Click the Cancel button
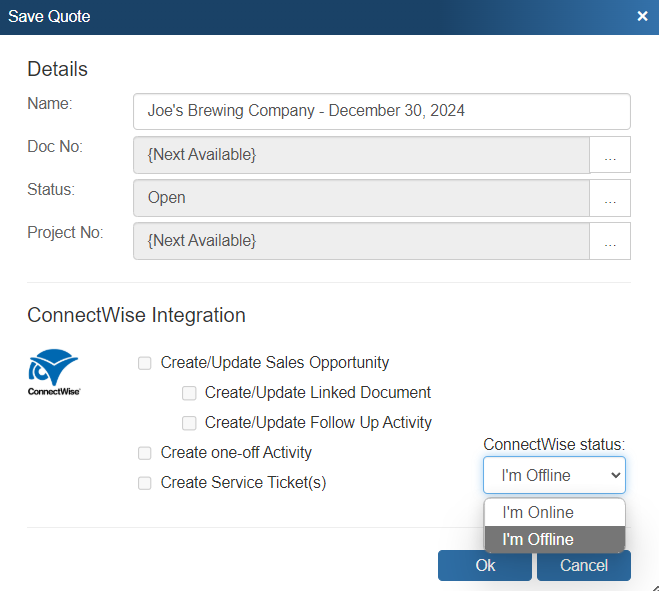Image resolution: width=659 pixels, height=591 pixels. pyautogui.click(x=583, y=565)
